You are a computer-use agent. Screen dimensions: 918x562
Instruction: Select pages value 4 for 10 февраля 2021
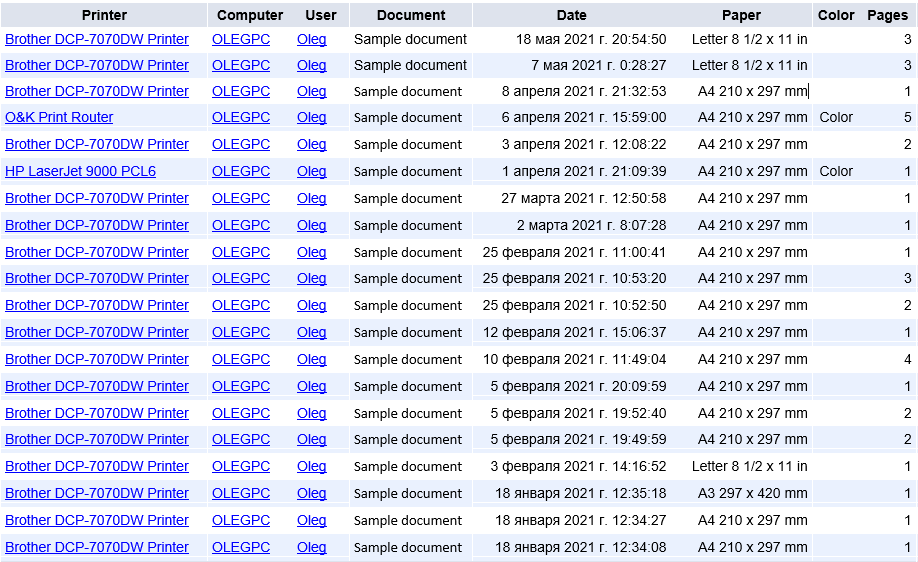coord(907,359)
